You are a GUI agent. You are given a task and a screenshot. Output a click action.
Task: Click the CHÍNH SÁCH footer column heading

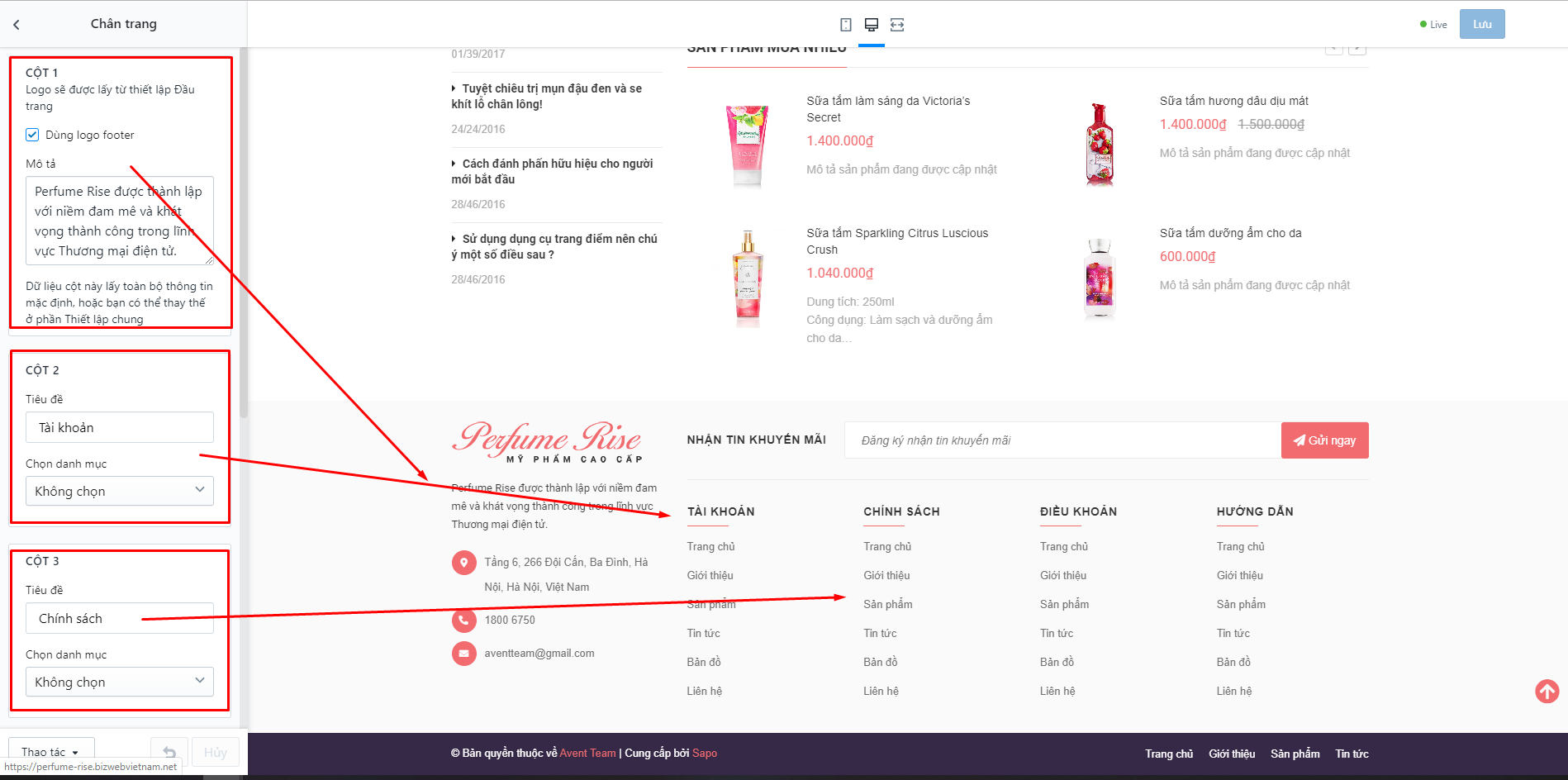coord(902,511)
